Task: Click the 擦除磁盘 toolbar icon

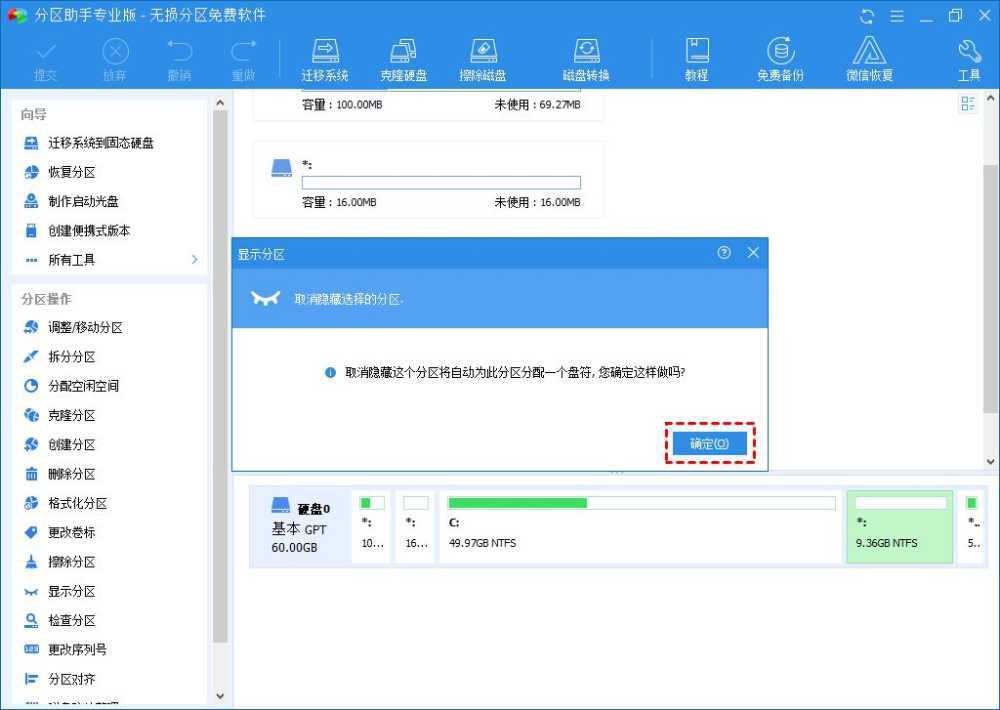Action: pos(484,57)
